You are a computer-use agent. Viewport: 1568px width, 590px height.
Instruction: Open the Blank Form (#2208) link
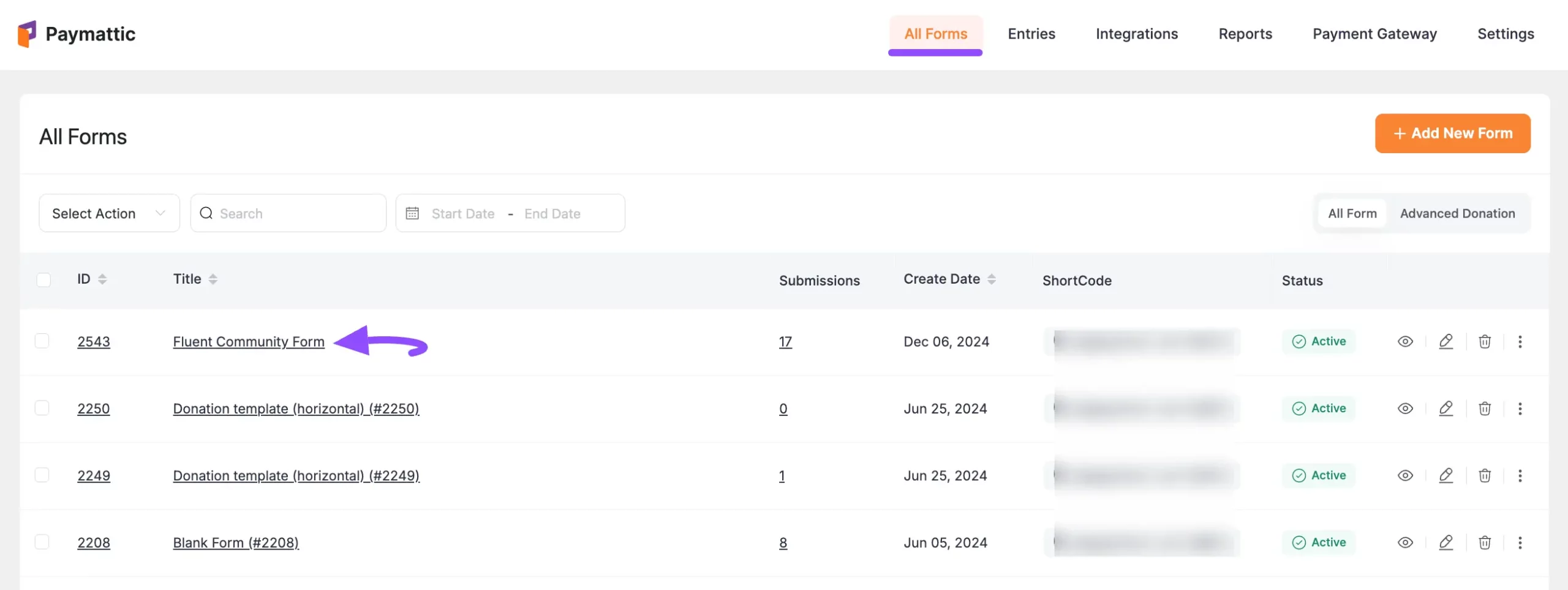236,543
